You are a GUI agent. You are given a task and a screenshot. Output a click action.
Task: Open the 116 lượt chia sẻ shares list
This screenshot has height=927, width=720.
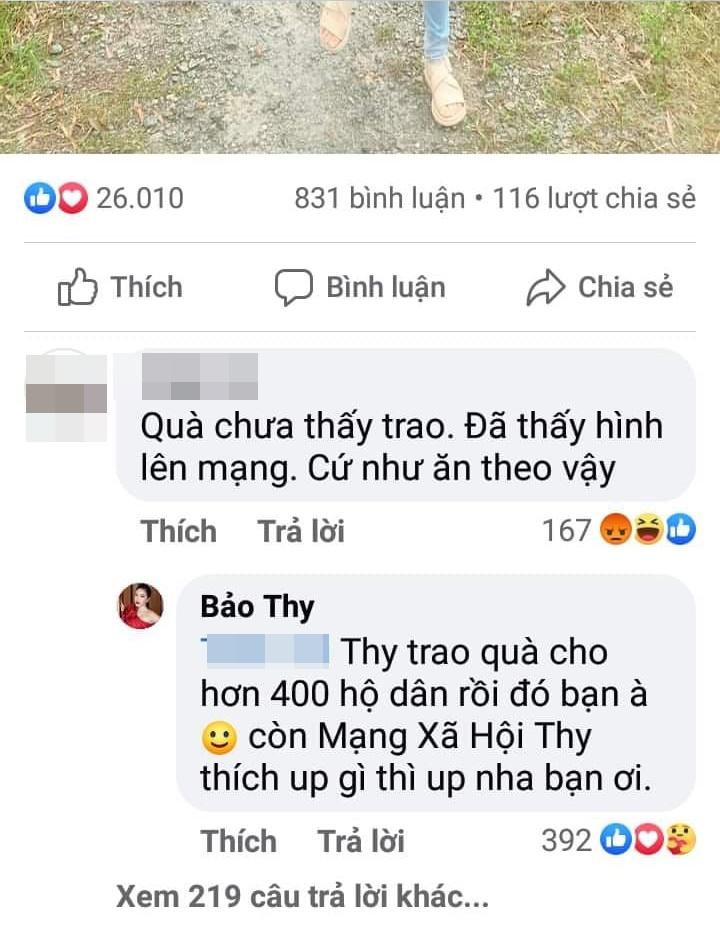(x=594, y=198)
